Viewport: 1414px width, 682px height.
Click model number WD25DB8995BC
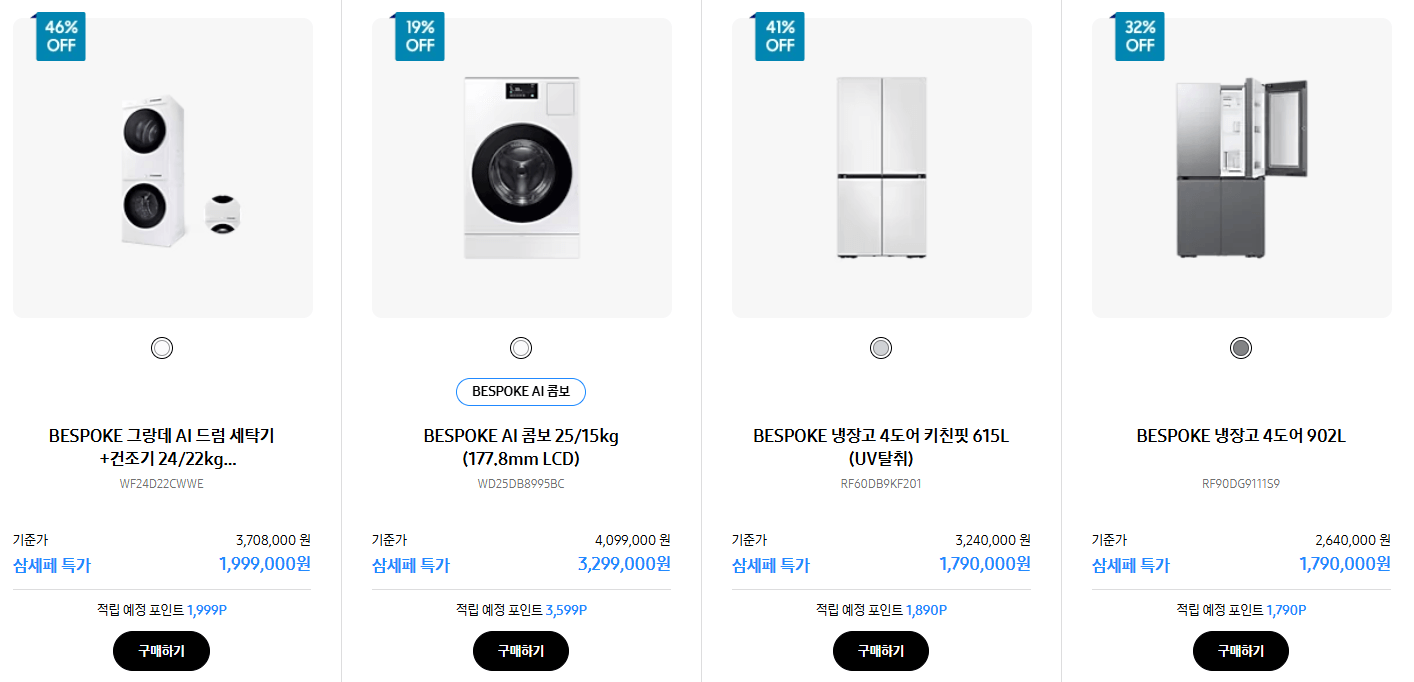tap(520, 482)
